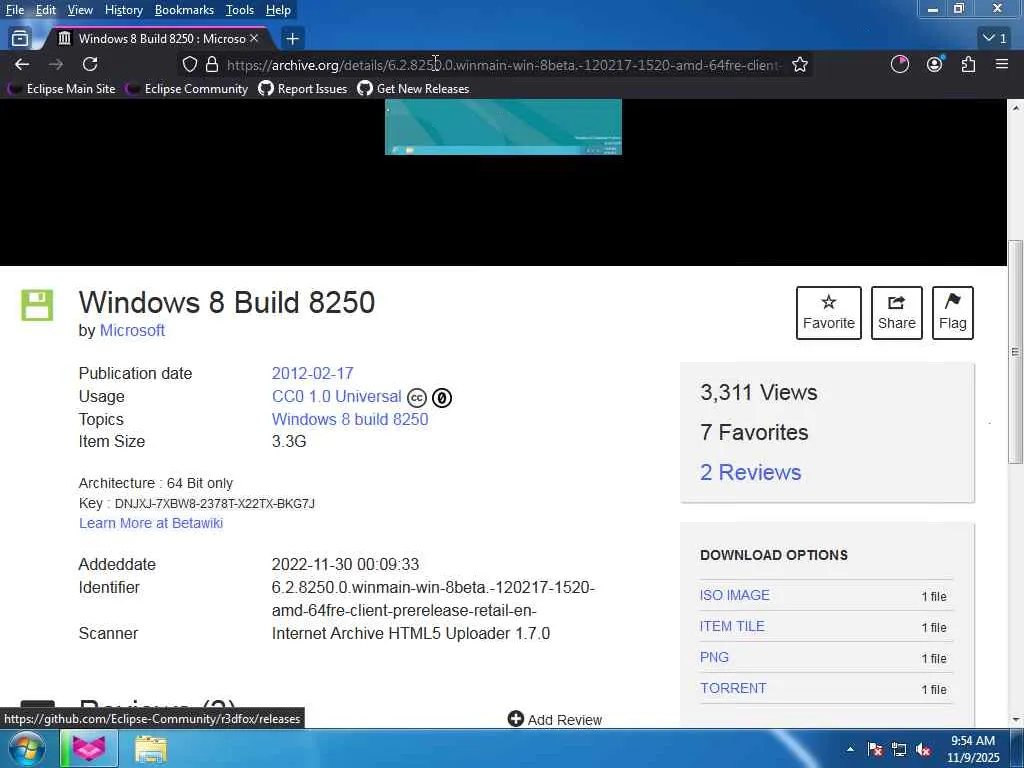Image resolution: width=1024 pixels, height=768 pixels.
Task: Open the tracking protection shield icon
Action: (189, 65)
